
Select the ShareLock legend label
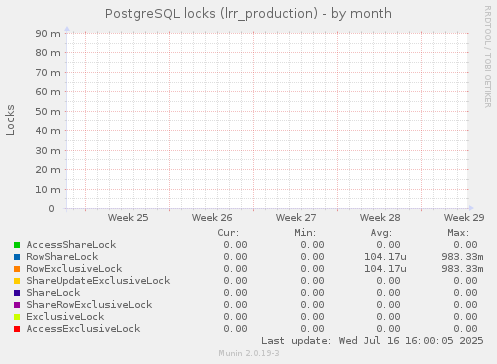click(x=53, y=293)
